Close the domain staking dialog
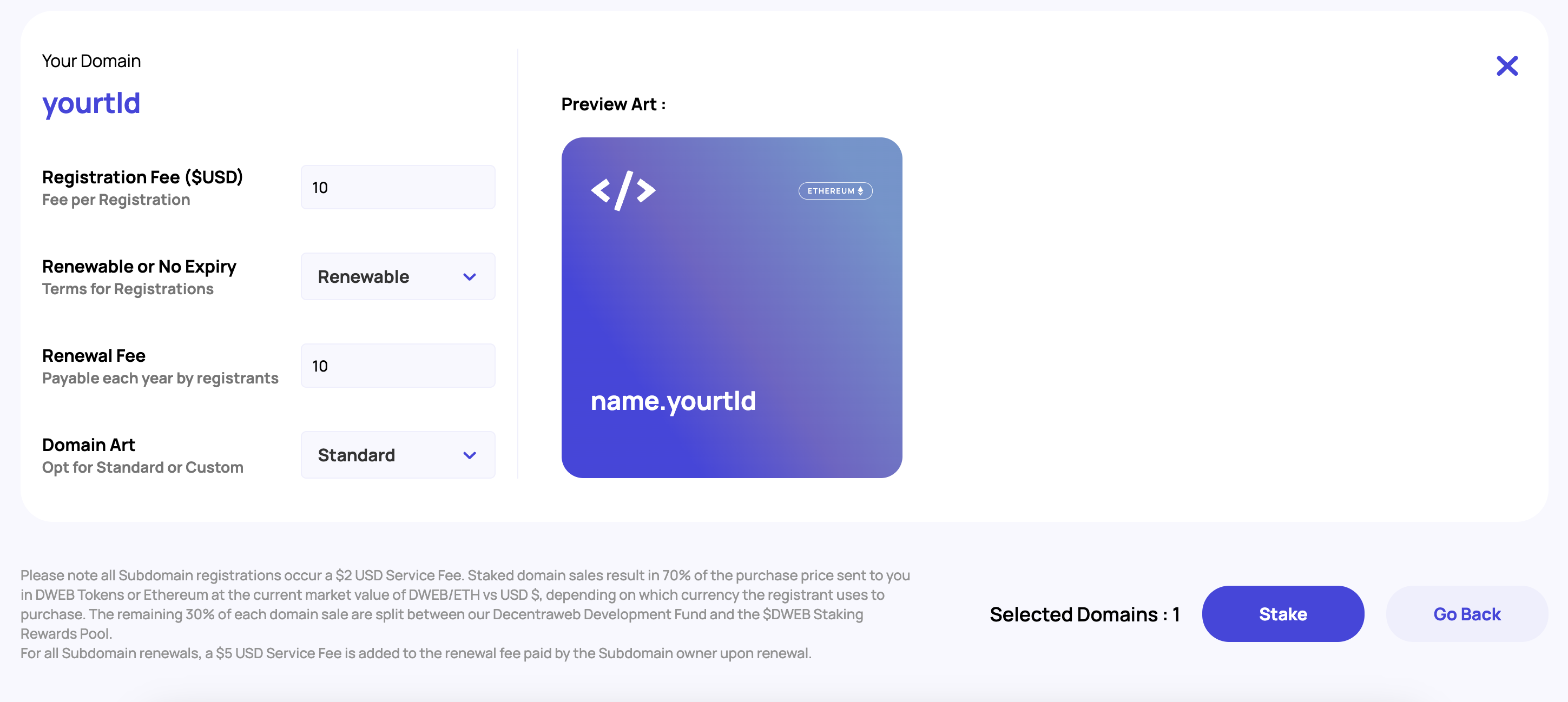The image size is (1568, 702). (x=1506, y=65)
